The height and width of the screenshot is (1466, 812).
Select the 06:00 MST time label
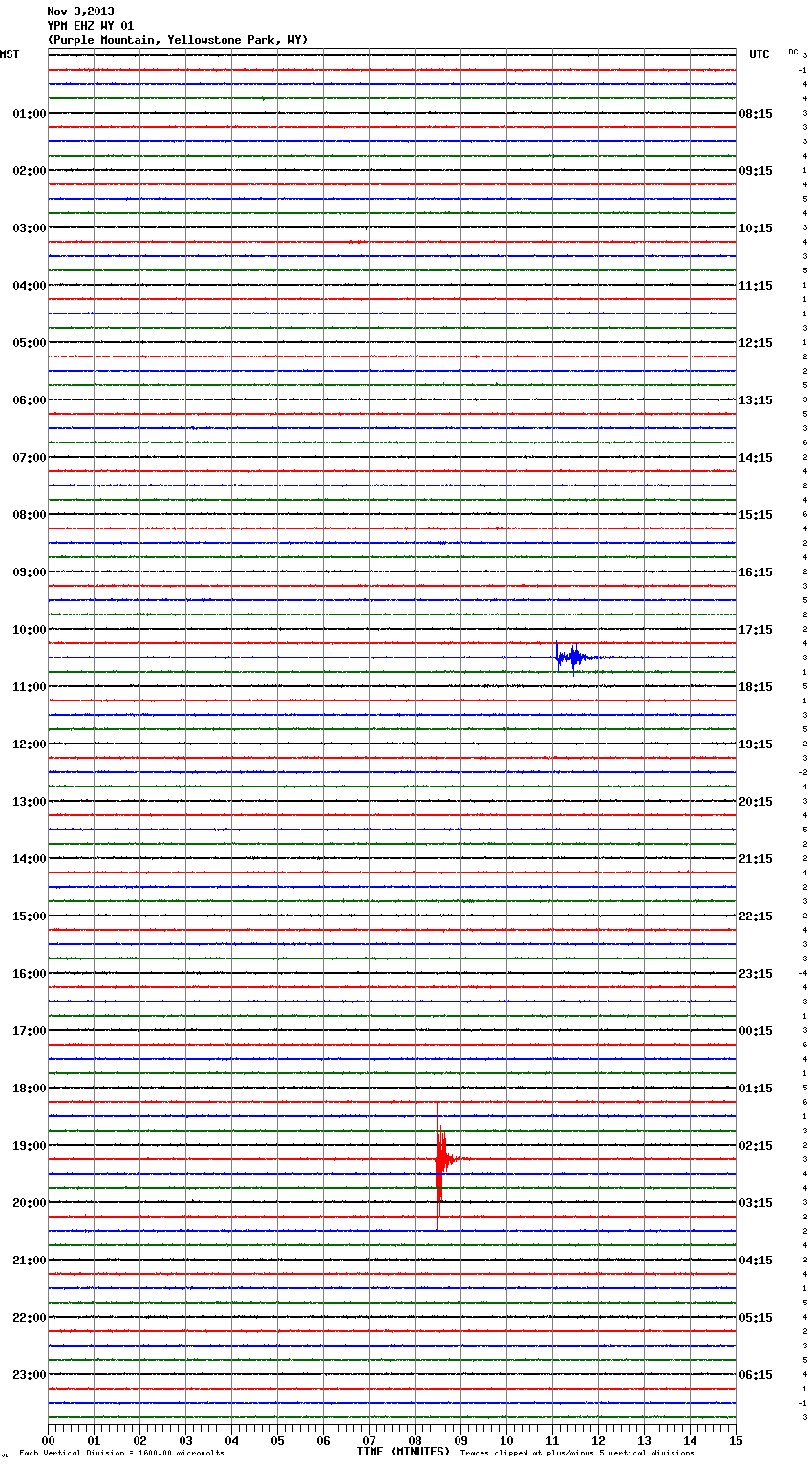[x=30, y=400]
